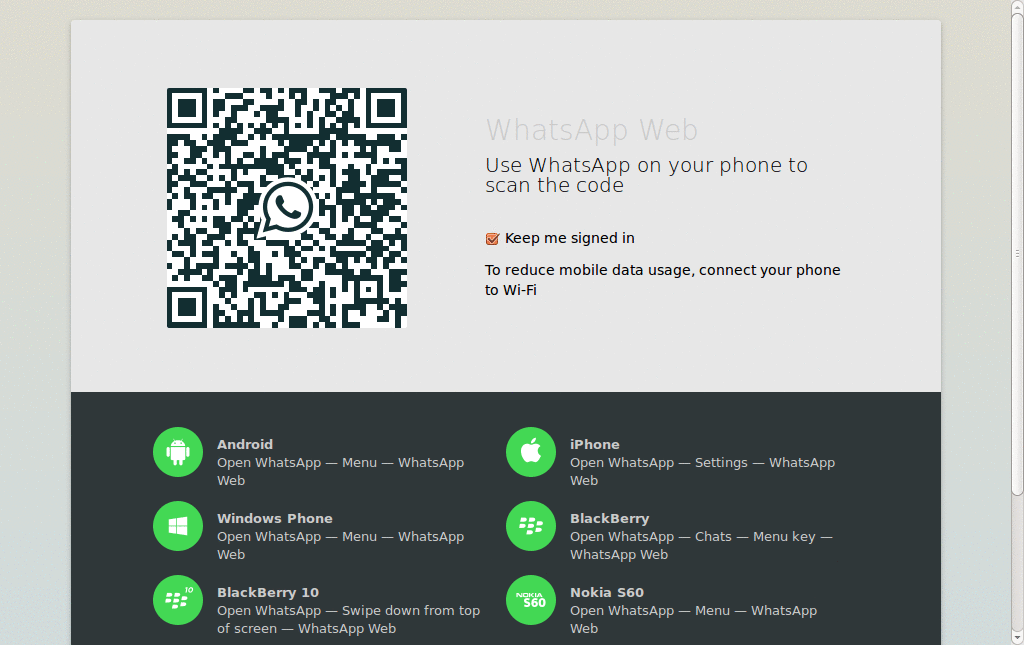Select the BlackBerry 10 icon

point(178,600)
